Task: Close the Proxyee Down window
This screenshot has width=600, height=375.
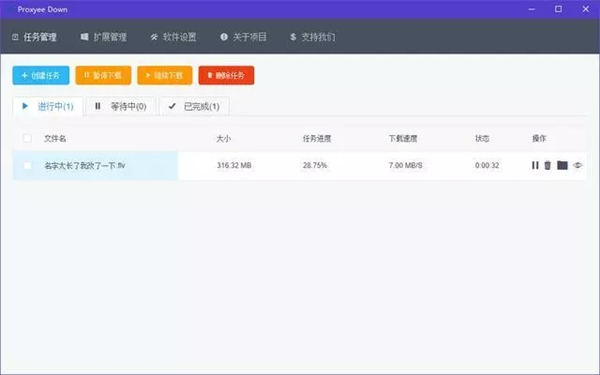Action: 585,9
